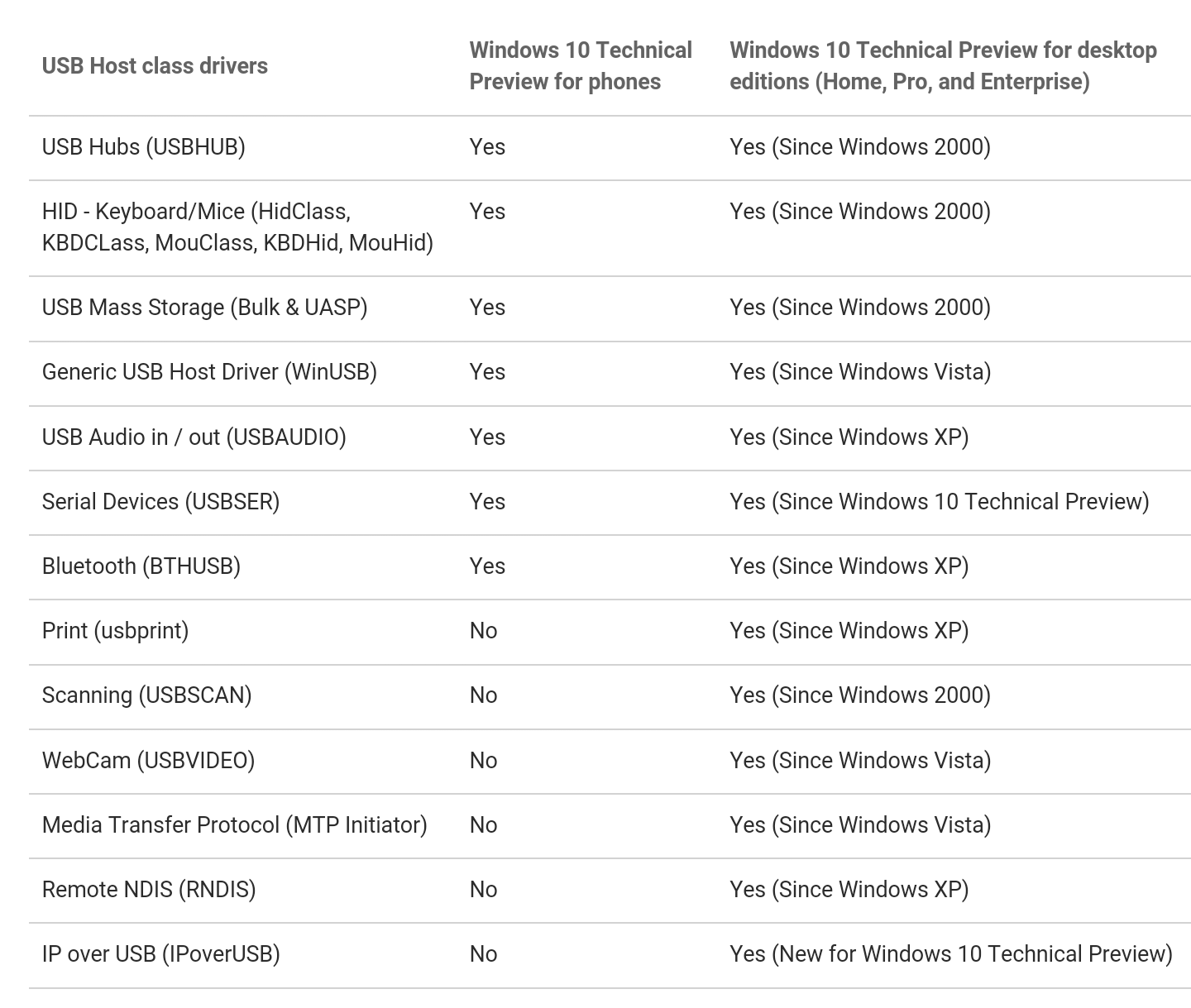Click the Serial Devices (USBSER) cell
Screen dimensions: 1191x1008
pos(160,502)
